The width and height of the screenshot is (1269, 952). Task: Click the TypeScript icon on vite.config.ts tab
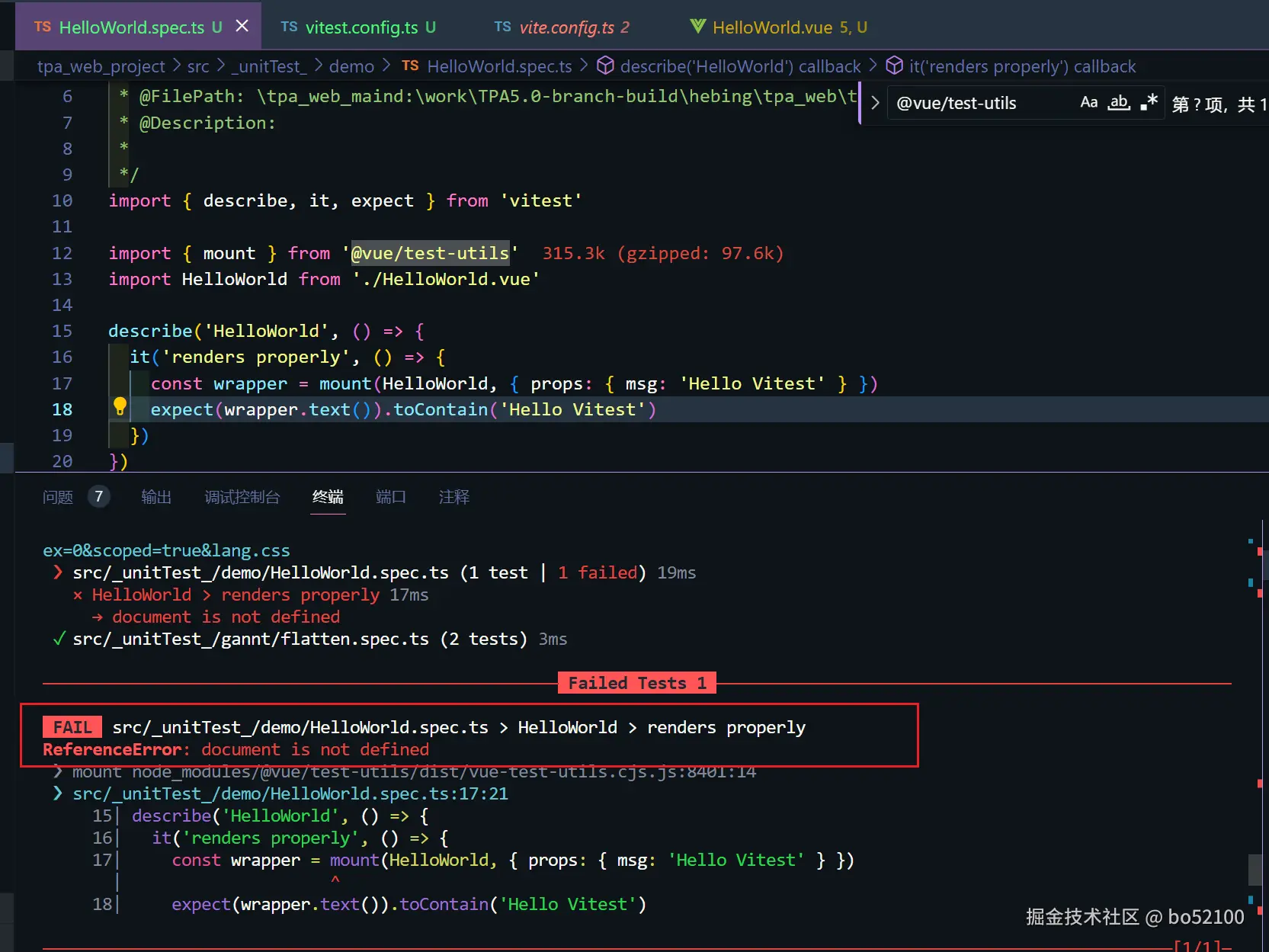point(502,27)
